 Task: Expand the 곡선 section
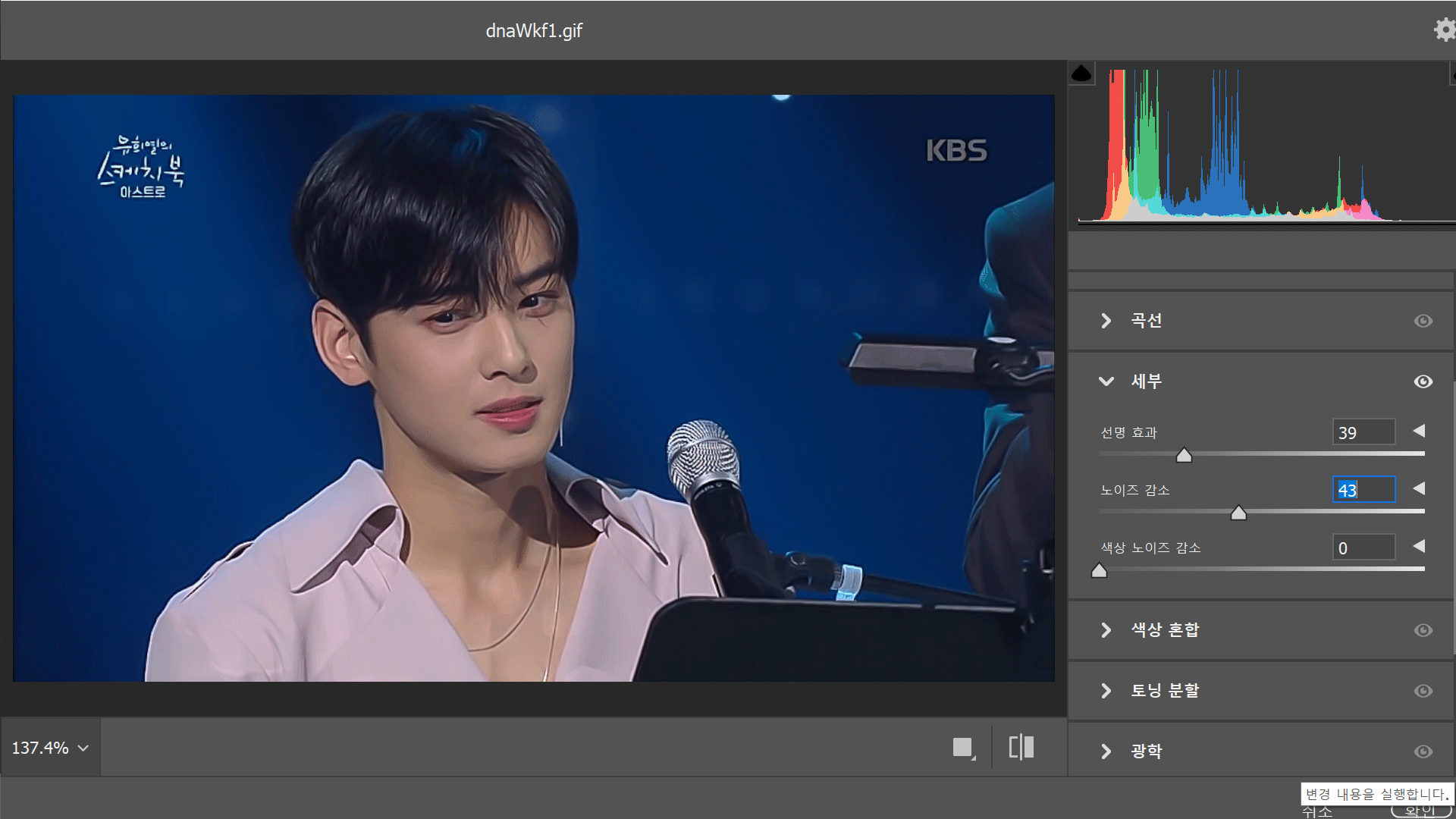(1106, 321)
